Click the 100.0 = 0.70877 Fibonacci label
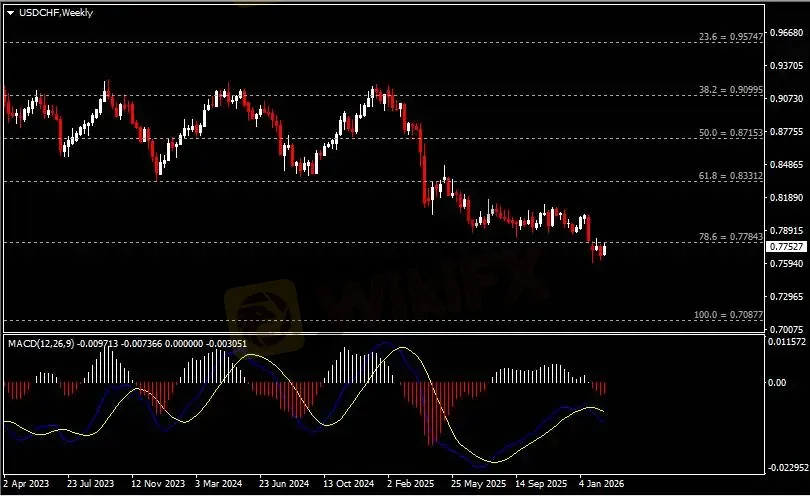This screenshot has height=496, width=810. click(729, 315)
